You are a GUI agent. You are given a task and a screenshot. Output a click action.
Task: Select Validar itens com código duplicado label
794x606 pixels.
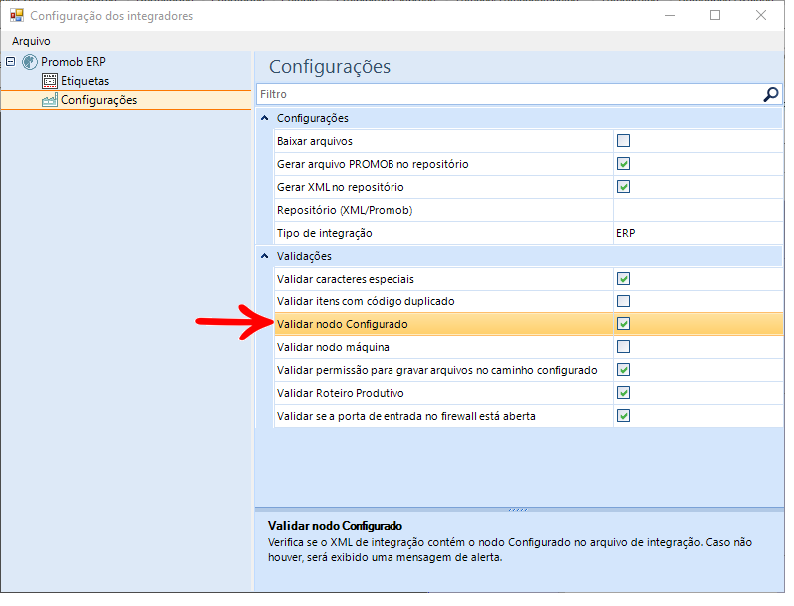[366, 301]
